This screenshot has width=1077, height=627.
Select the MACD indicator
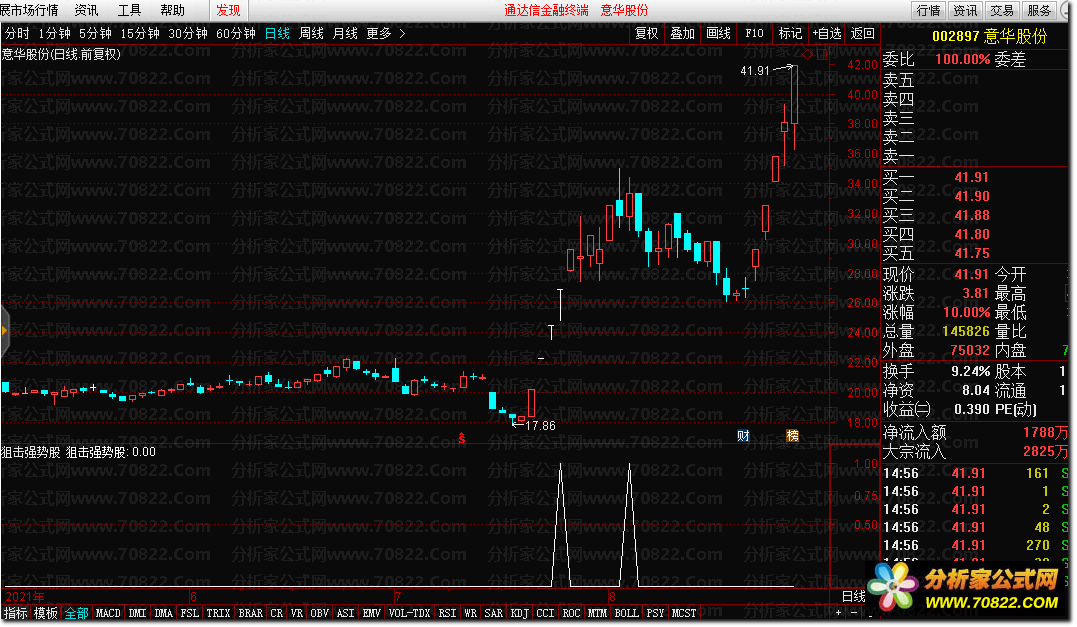[108, 613]
